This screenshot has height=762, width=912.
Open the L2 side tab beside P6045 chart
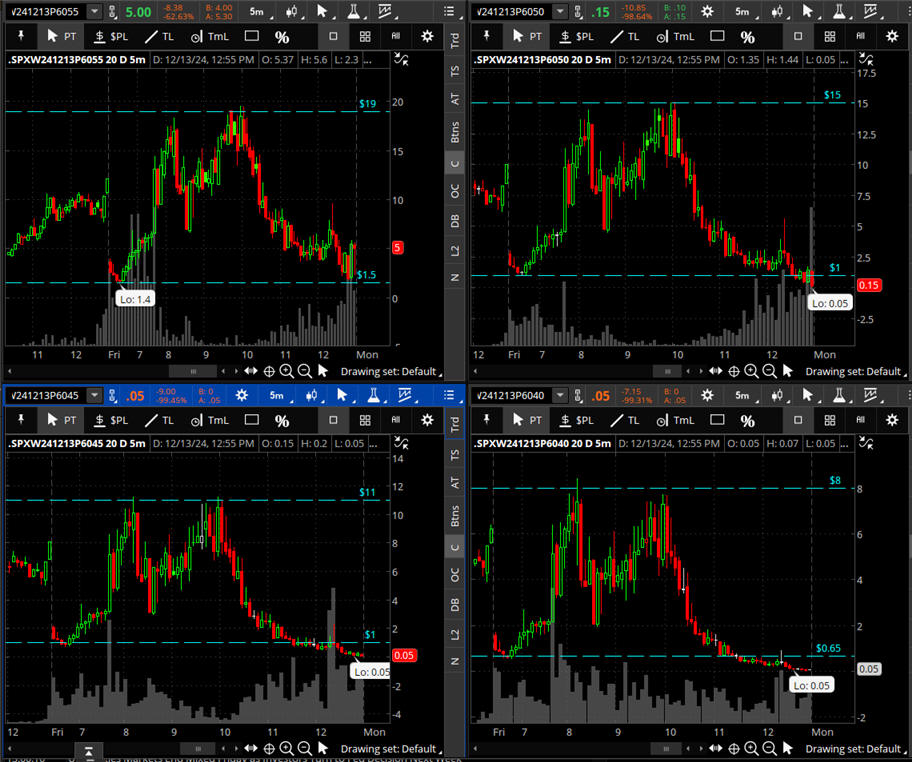pos(455,634)
